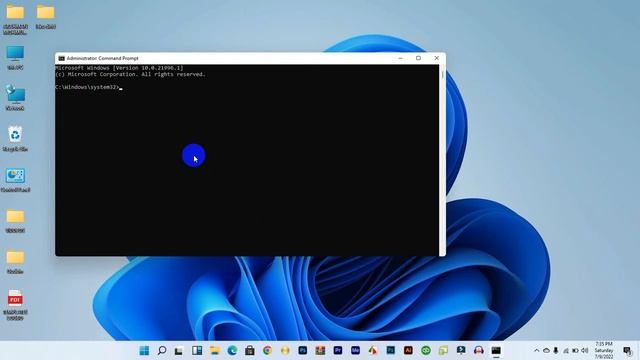Viewport: 640px width, 360px height.
Task: Launch Adobe Media Encoder from the taskbar
Action: pos(355,350)
